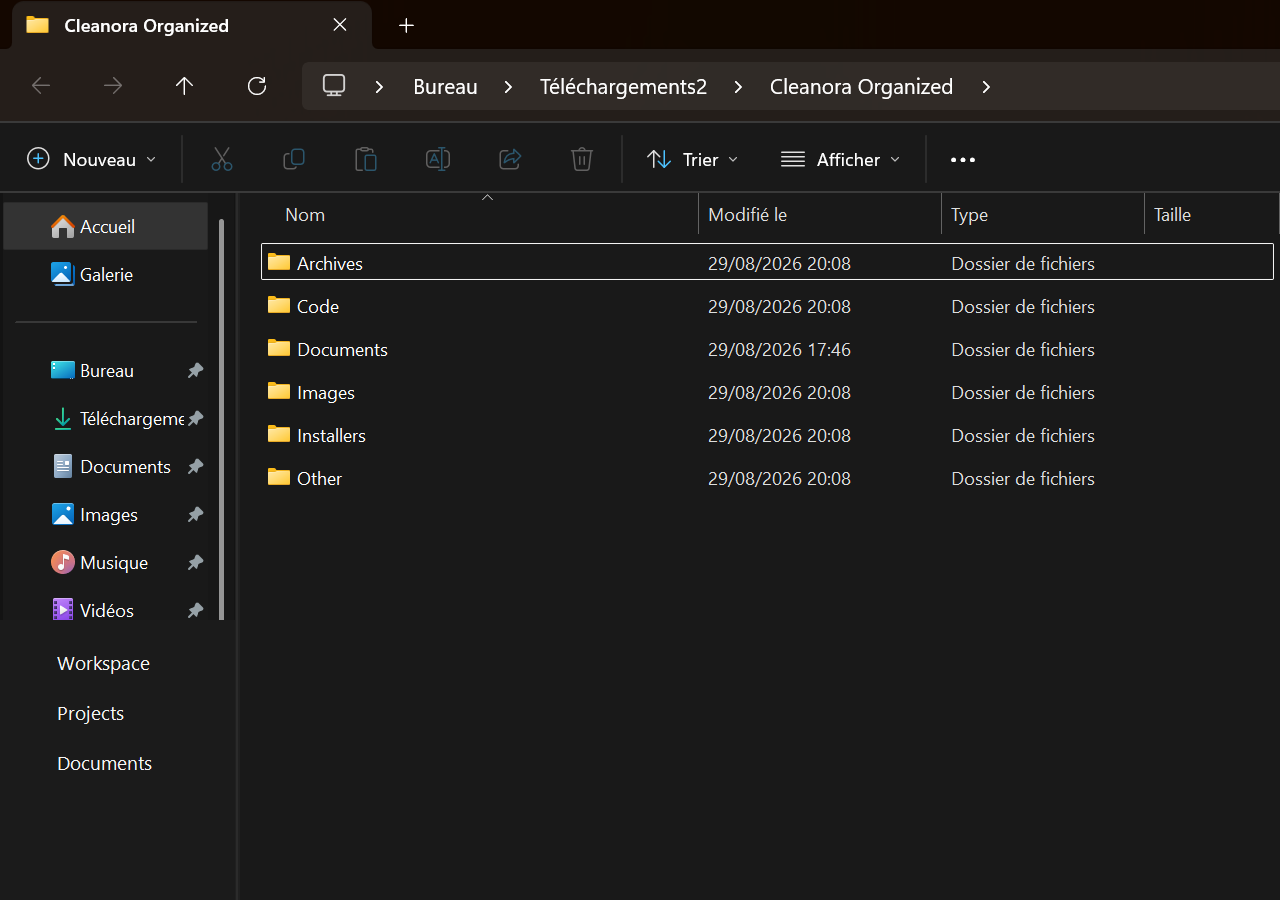Select Workspace in the sidebar
Image resolution: width=1280 pixels, height=900 pixels.
[103, 663]
